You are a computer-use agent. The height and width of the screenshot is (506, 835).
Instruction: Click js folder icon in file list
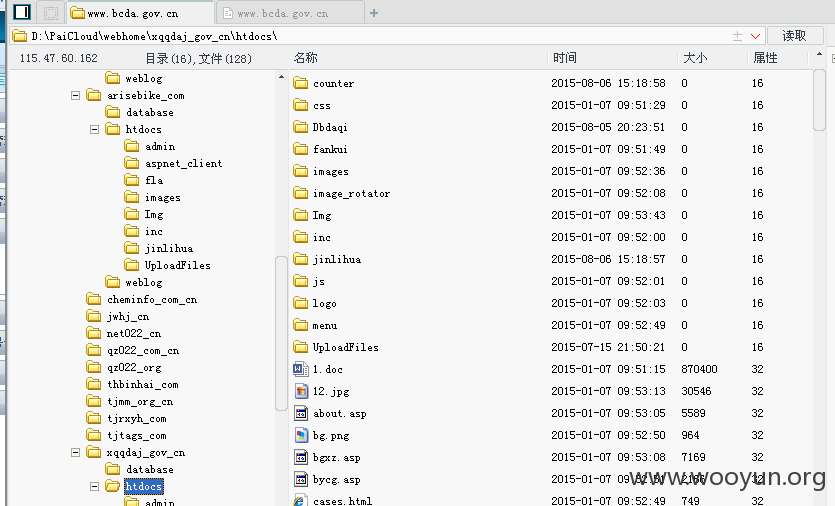click(301, 281)
